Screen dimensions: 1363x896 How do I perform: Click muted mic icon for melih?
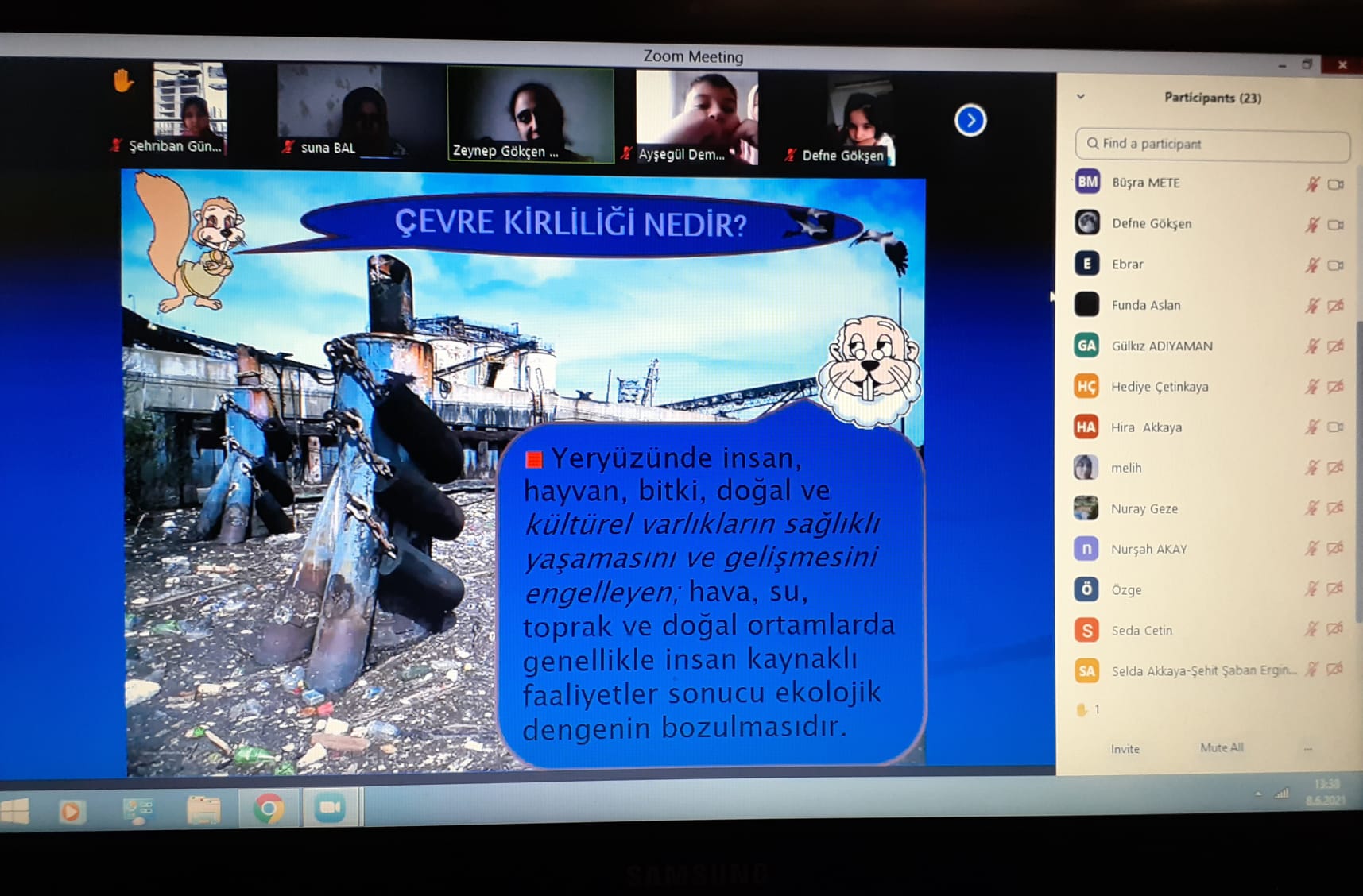tap(1312, 468)
